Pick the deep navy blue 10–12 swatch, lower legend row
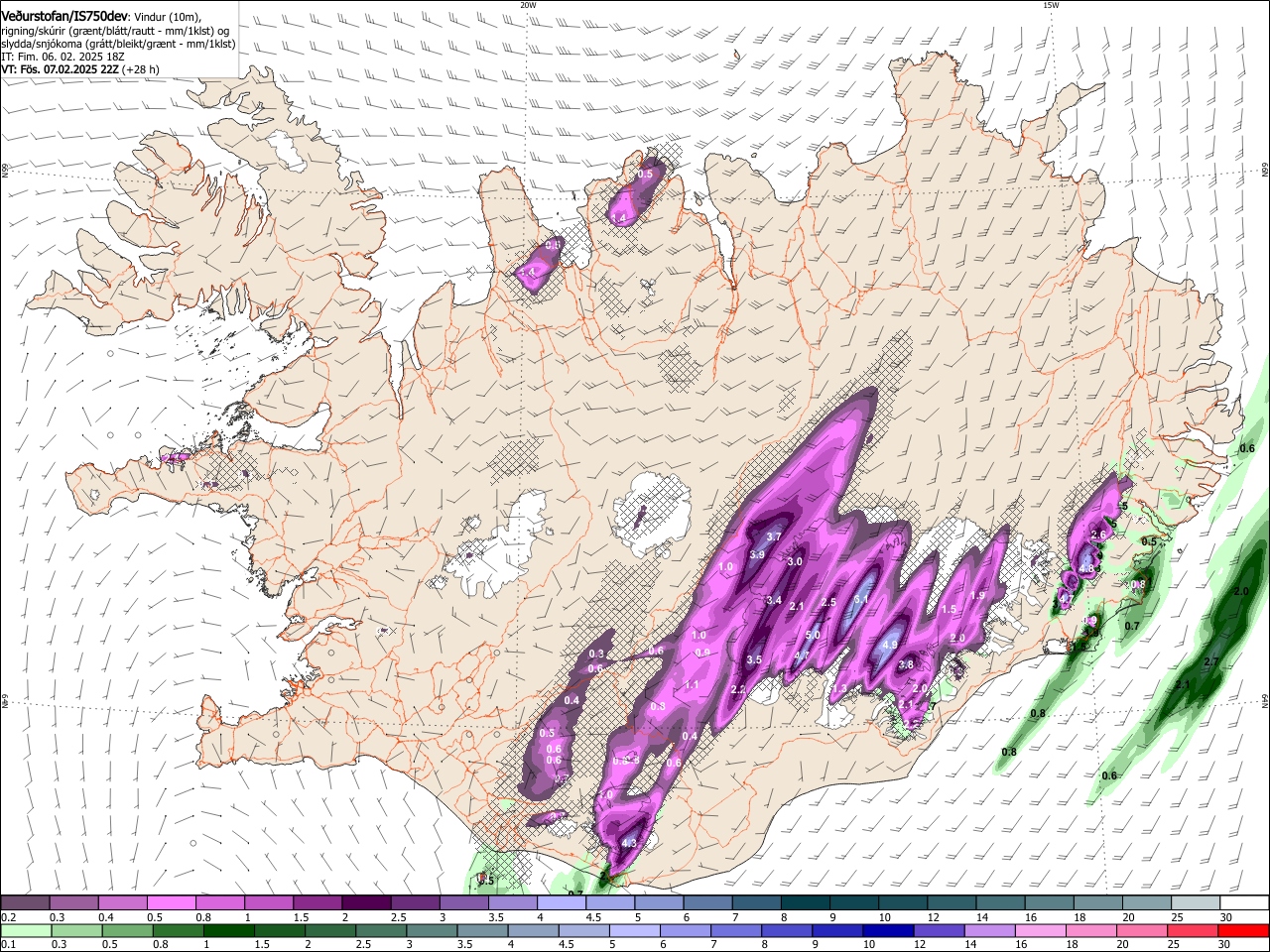The height and width of the screenshot is (952, 1270). [x=888, y=930]
